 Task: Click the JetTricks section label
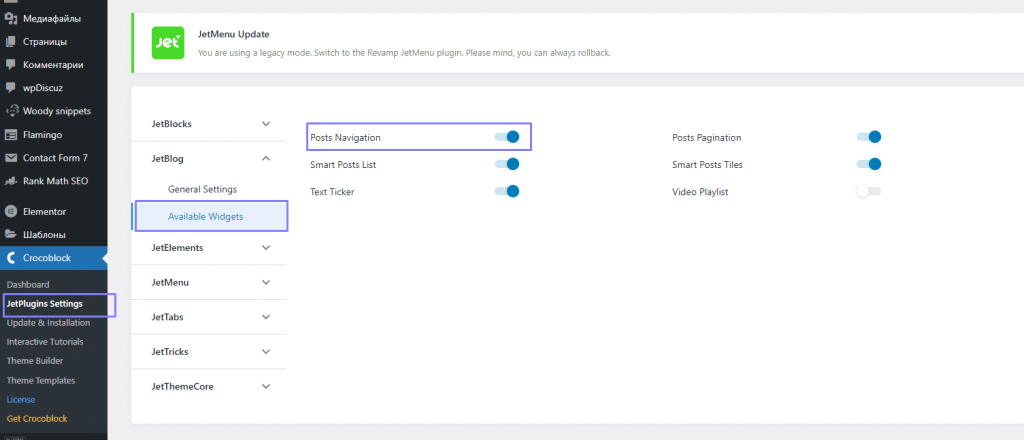[x=170, y=351]
